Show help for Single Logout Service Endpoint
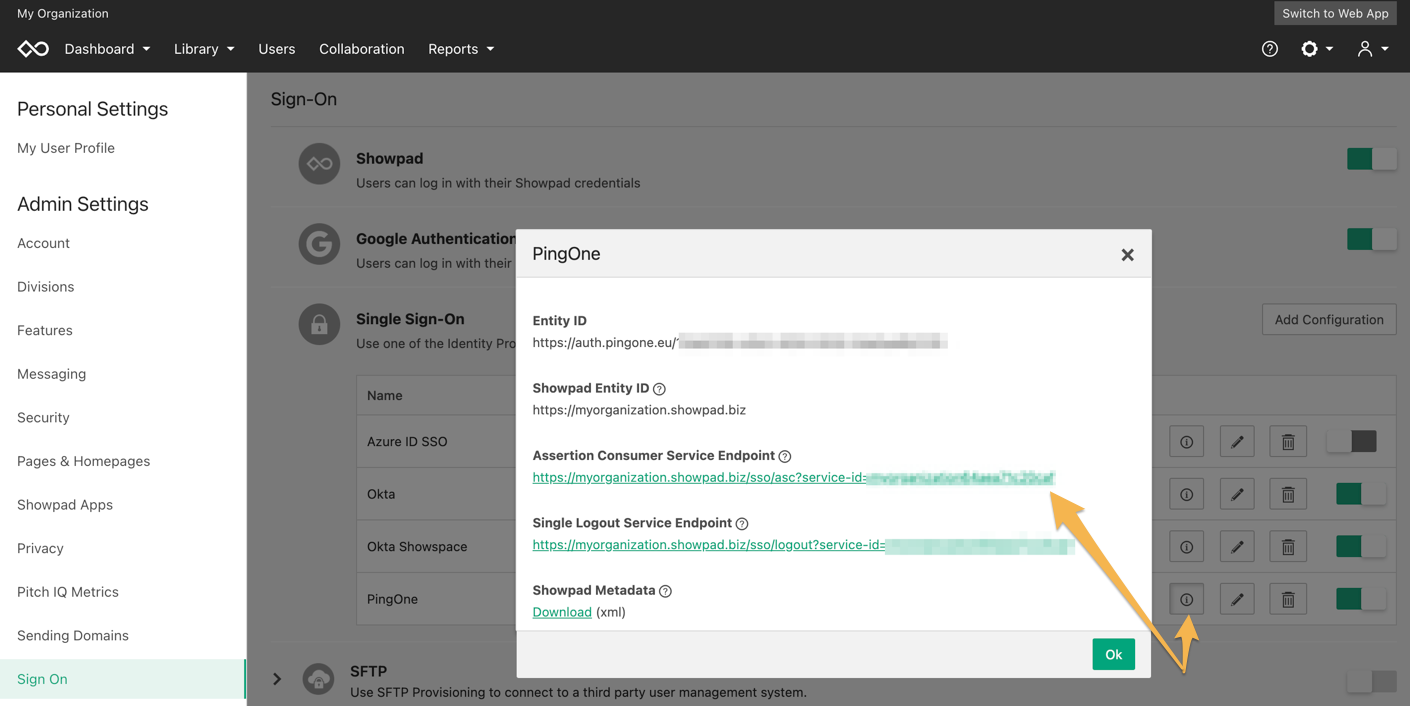1410x706 pixels. (742, 523)
